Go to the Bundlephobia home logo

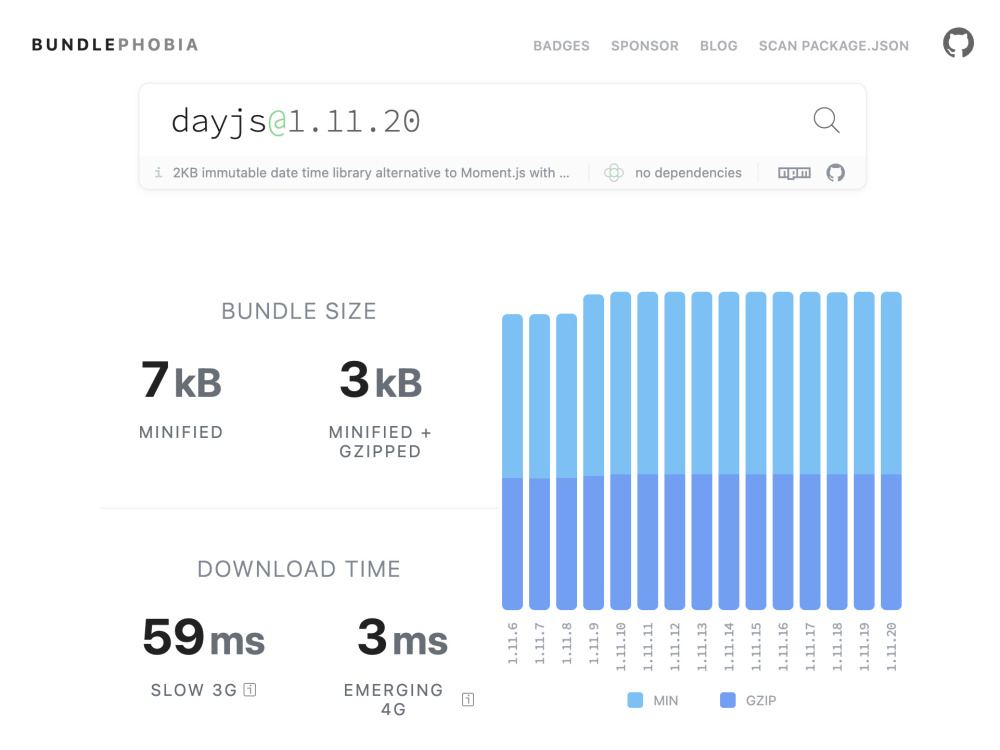(115, 45)
